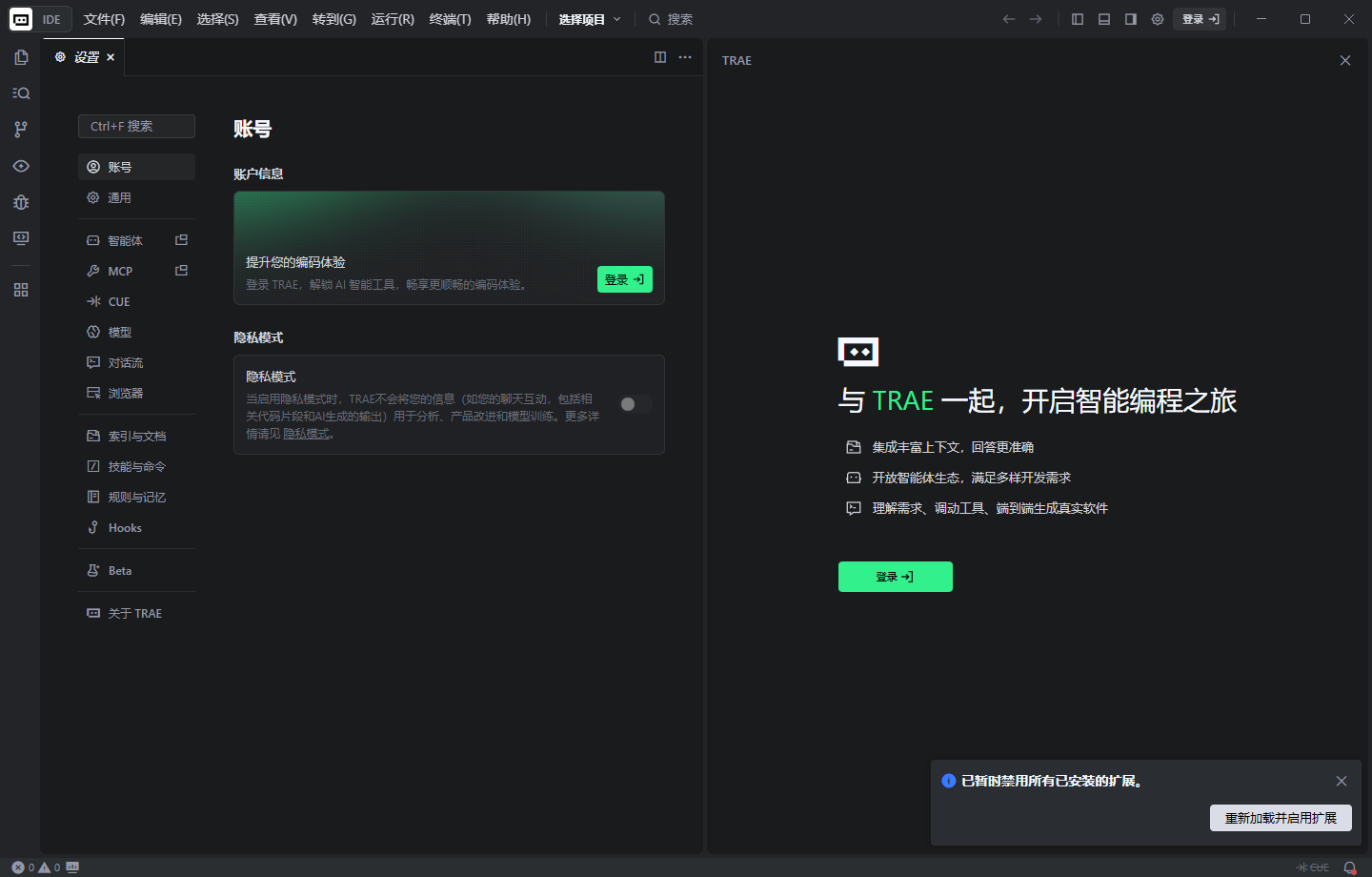
Task: Select 规则与记忆 in settings sidebar
Action: (x=136, y=497)
